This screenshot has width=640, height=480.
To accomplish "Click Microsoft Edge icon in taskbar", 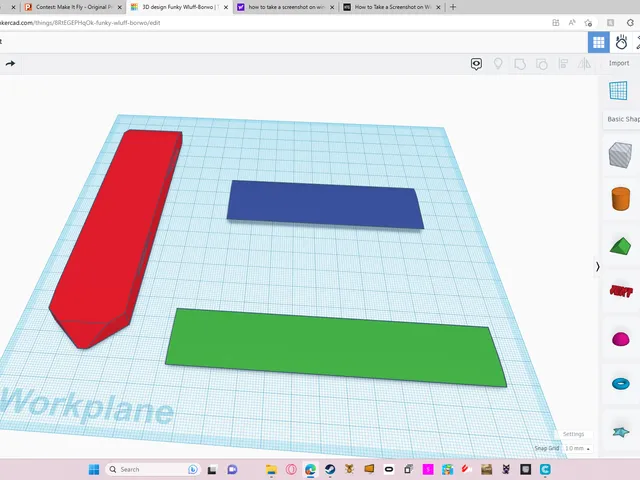I will click(311, 469).
